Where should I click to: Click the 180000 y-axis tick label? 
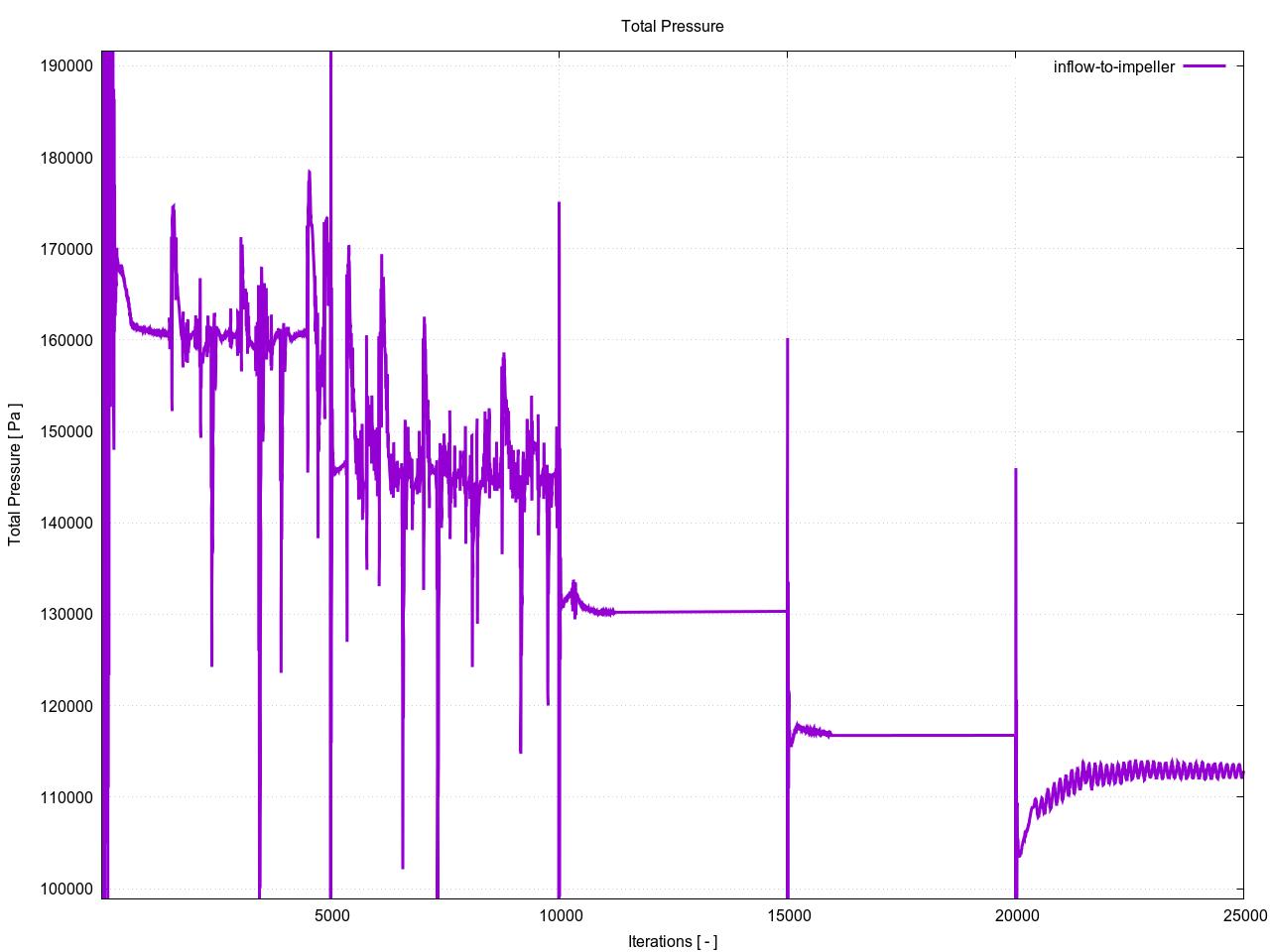(66, 158)
